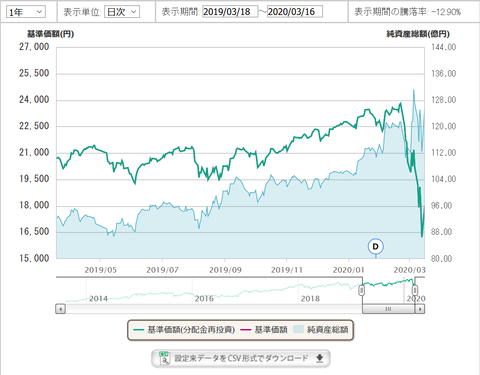Click the 2019/07 x-axis label
The width and height of the screenshot is (480, 375).
click(x=162, y=270)
